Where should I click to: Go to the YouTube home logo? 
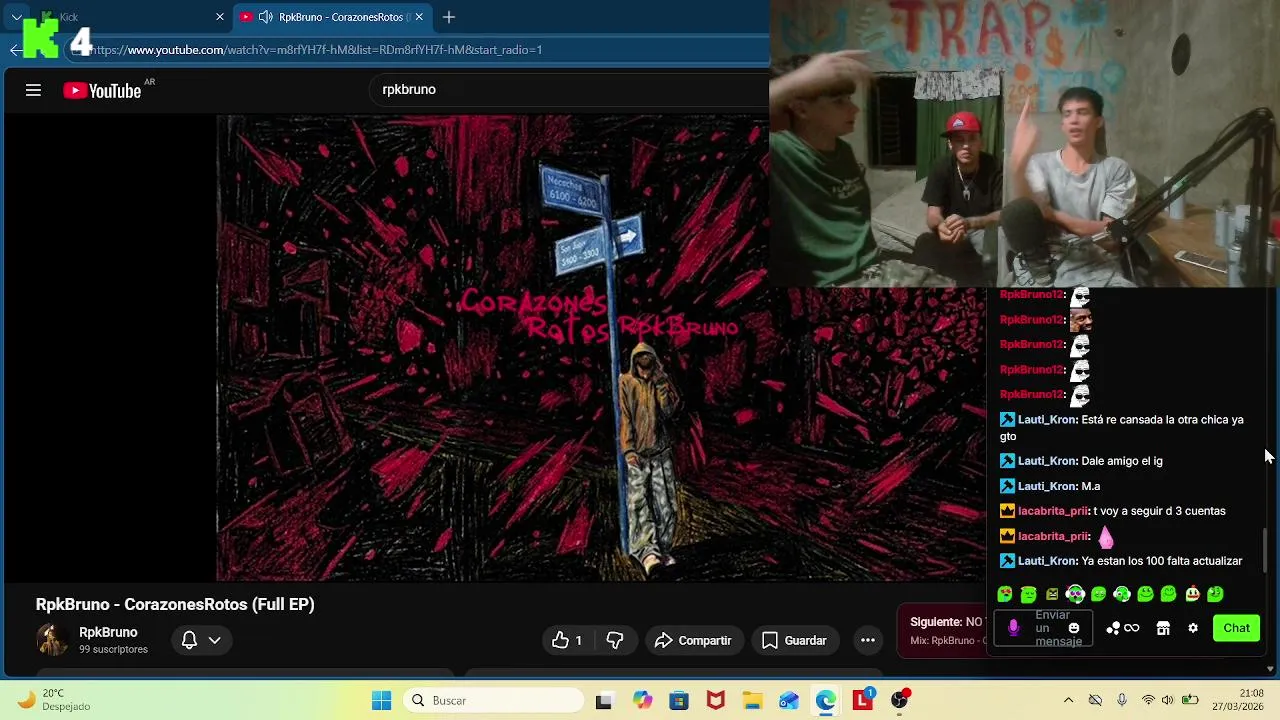point(102,91)
